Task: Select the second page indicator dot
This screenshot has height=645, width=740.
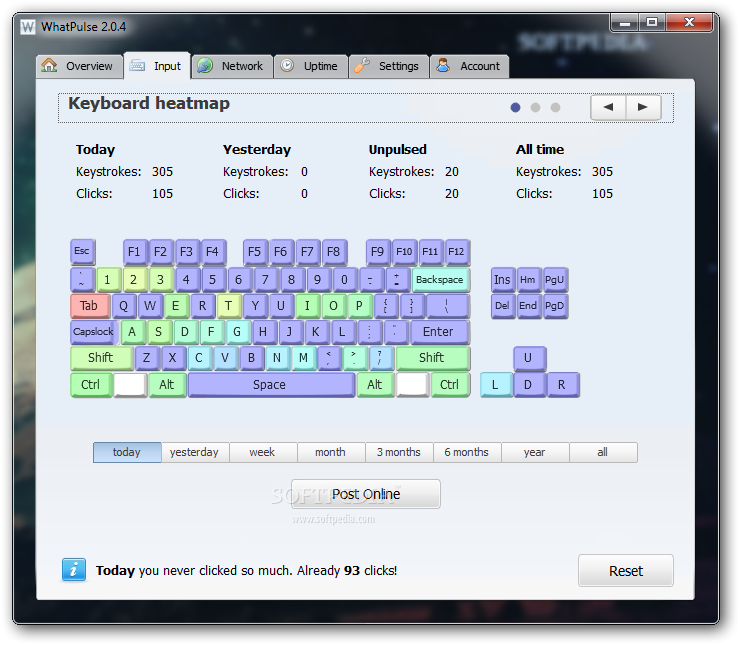Action: tap(535, 108)
